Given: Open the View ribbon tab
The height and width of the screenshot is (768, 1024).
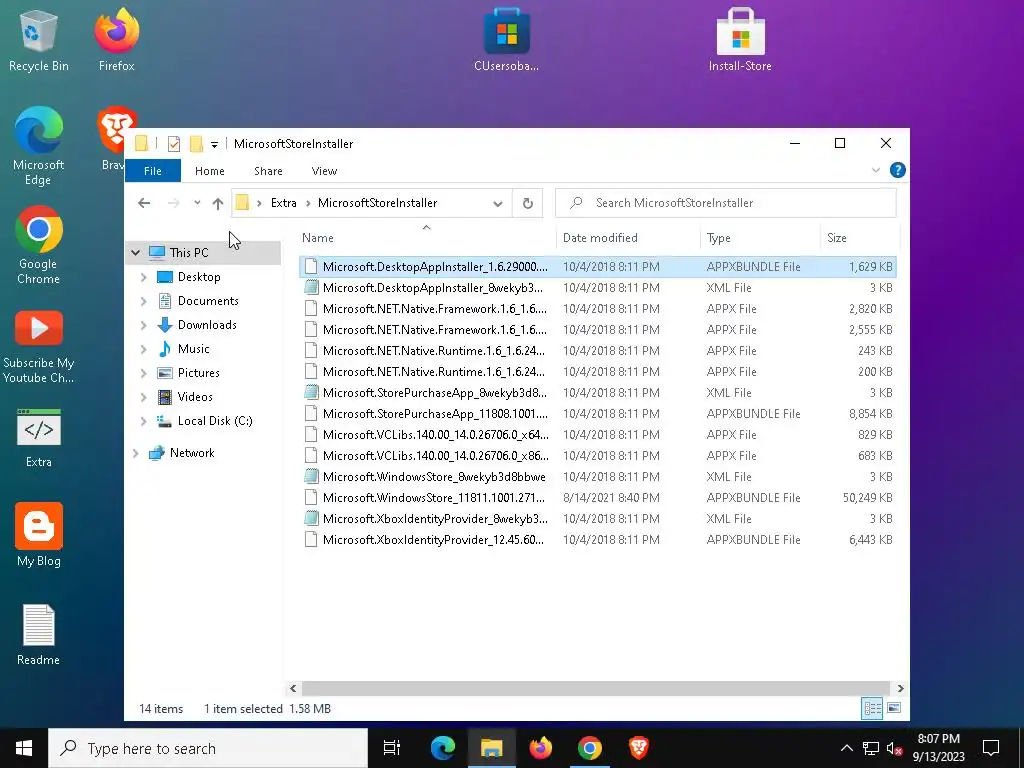Looking at the screenshot, I should click(x=324, y=171).
